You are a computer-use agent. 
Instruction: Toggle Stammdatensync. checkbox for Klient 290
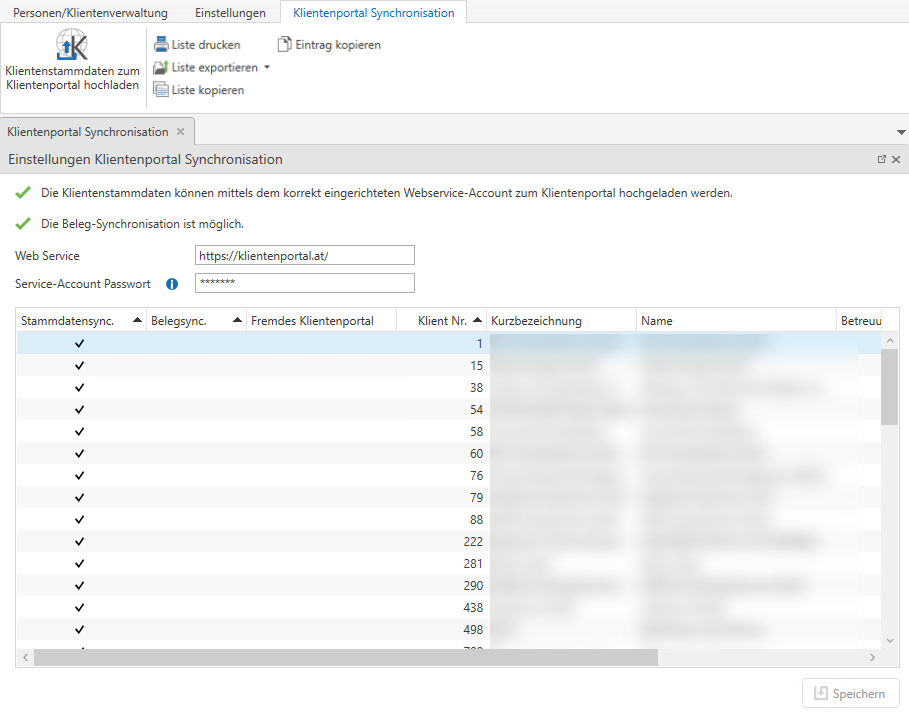tap(80, 585)
